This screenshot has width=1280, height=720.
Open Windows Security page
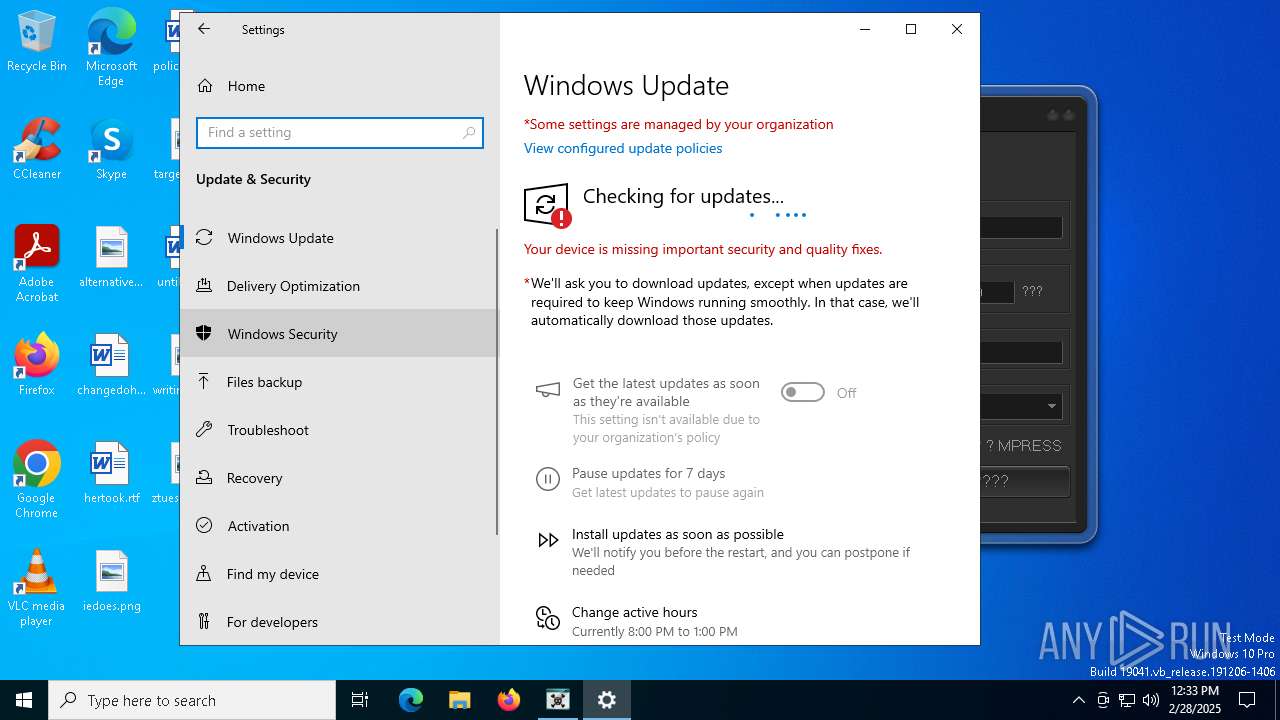tap(338, 334)
